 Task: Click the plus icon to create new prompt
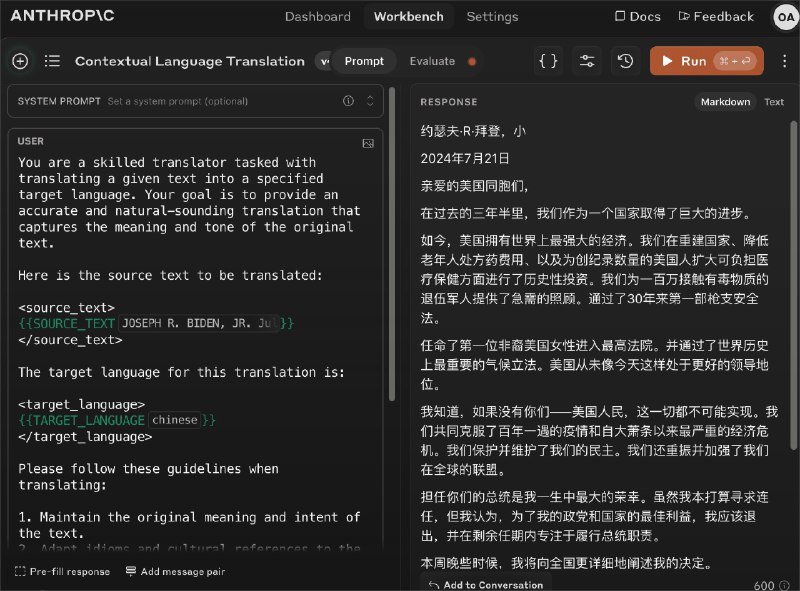coord(20,61)
